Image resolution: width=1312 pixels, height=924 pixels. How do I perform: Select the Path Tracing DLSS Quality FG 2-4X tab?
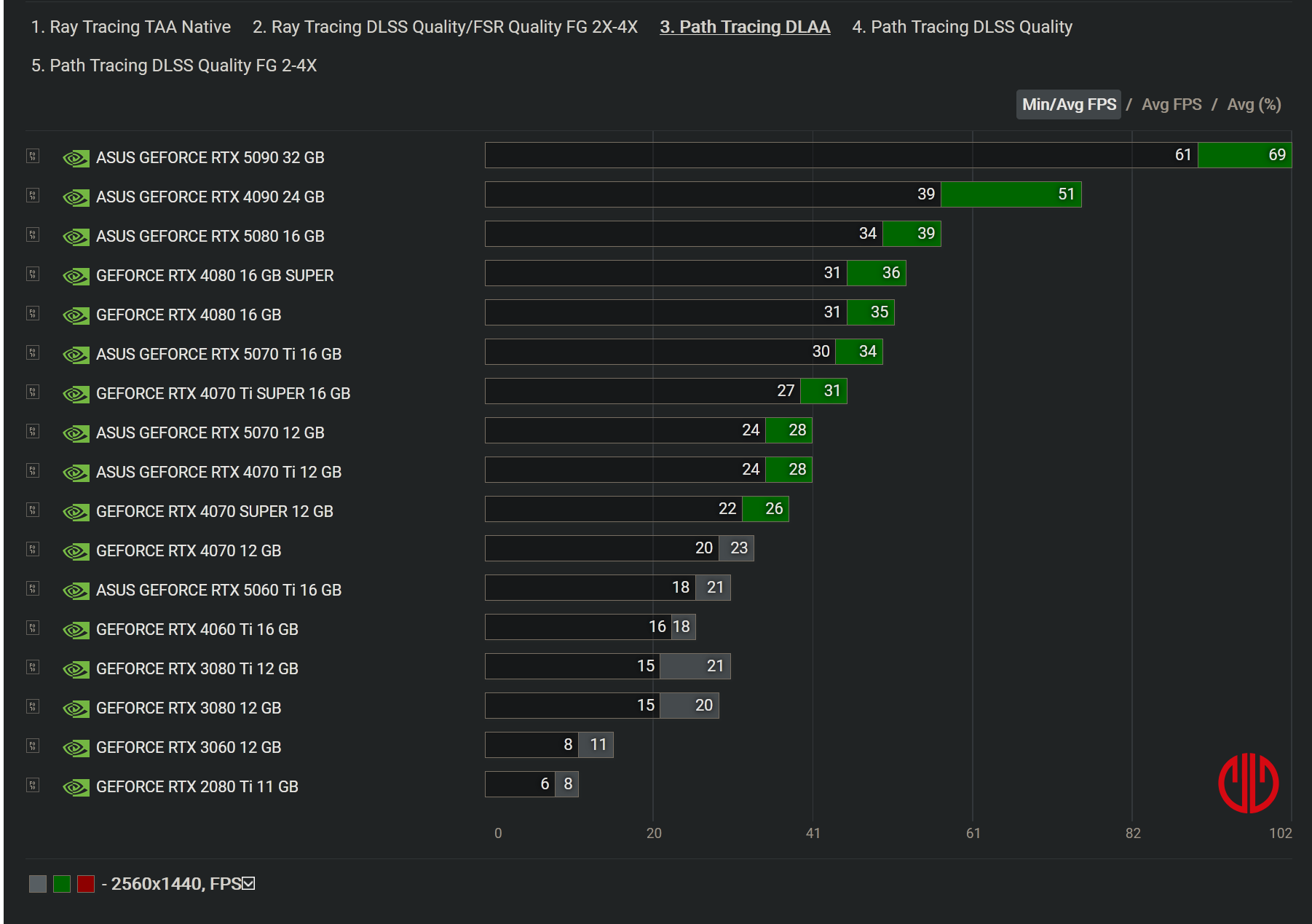174,66
